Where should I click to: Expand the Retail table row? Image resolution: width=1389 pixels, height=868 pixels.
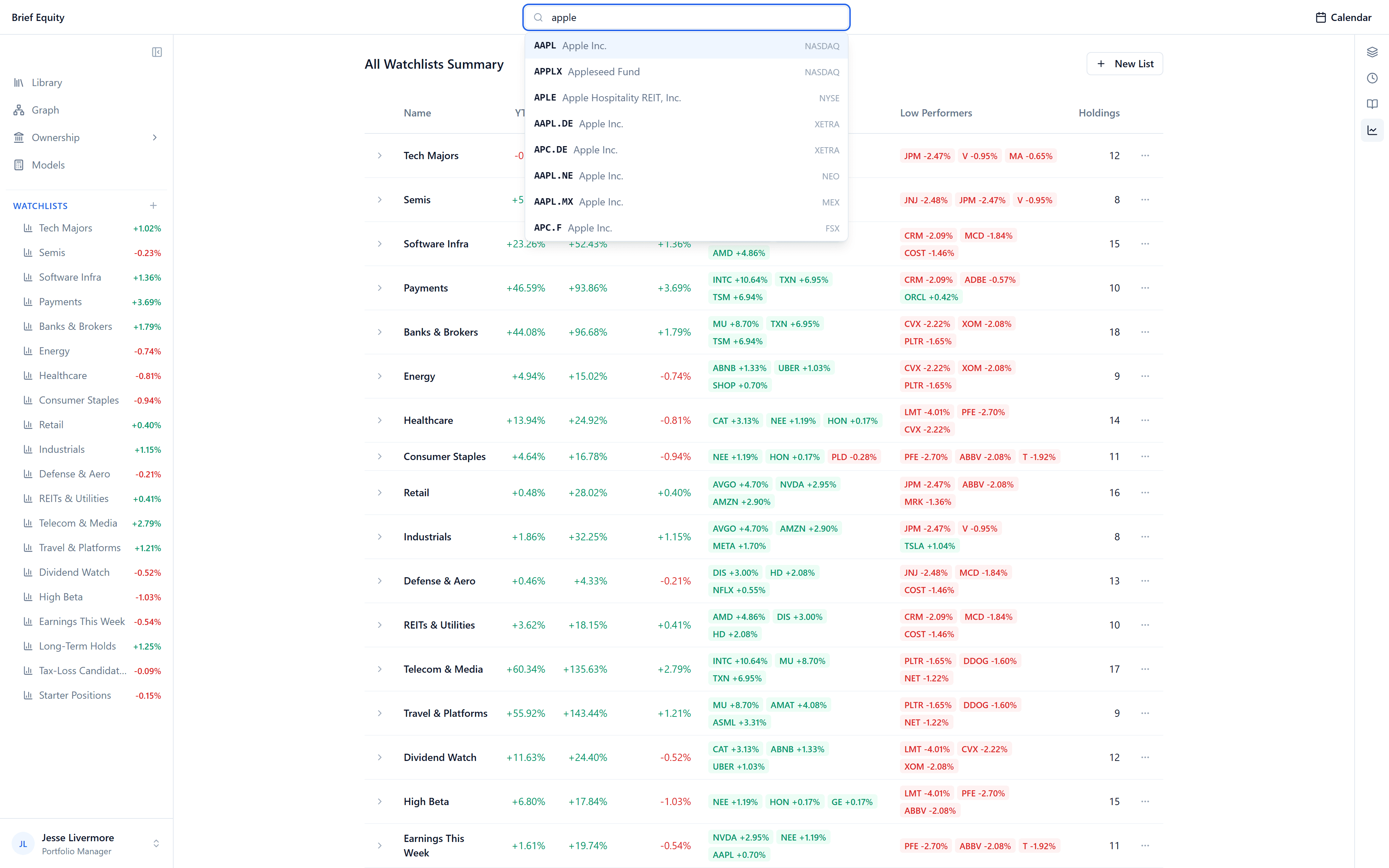[379, 493]
